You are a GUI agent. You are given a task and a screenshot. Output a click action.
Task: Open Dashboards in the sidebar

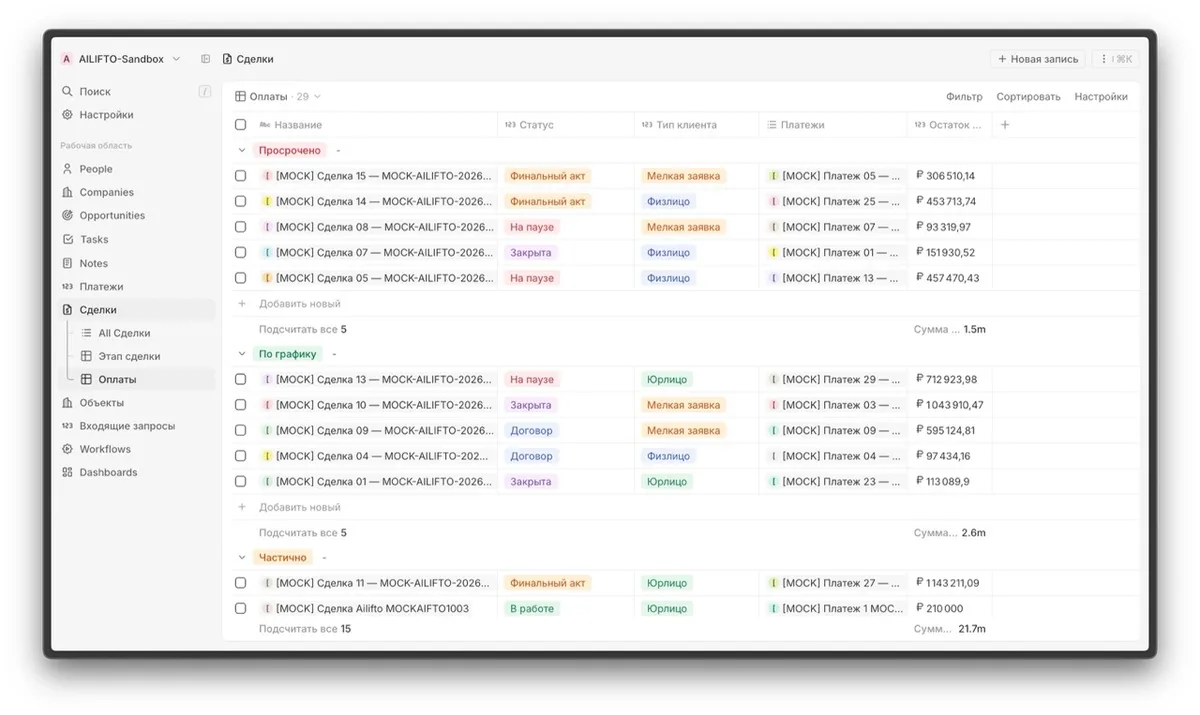pyautogui.click(x=108, y=472)
